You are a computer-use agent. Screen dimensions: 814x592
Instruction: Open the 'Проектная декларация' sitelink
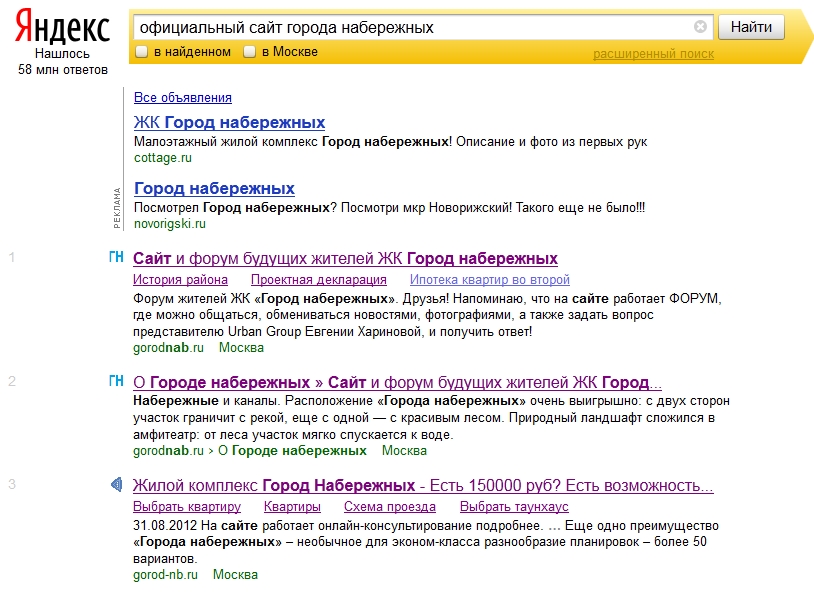pos(319,279)
